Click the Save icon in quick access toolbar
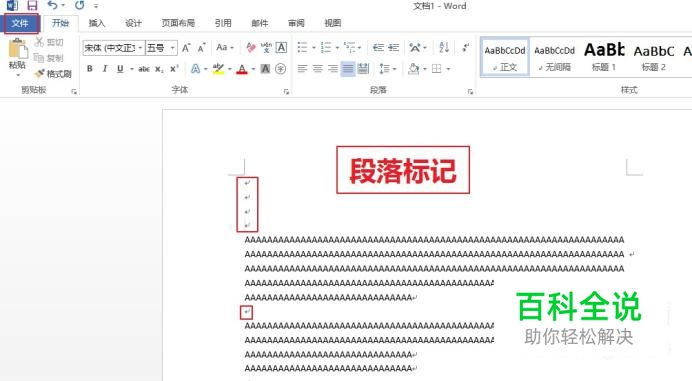 click(x=32, y=5)
